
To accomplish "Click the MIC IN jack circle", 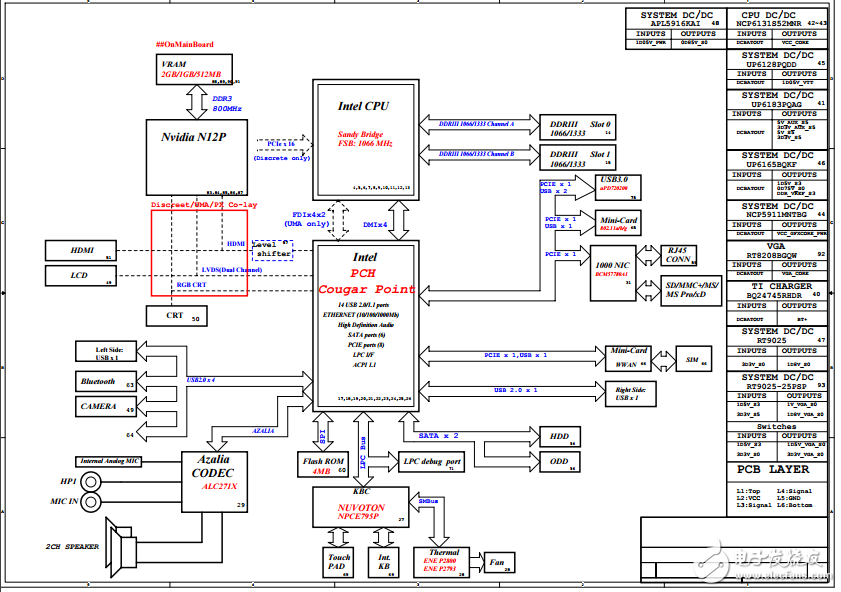I will pos(93,501).
